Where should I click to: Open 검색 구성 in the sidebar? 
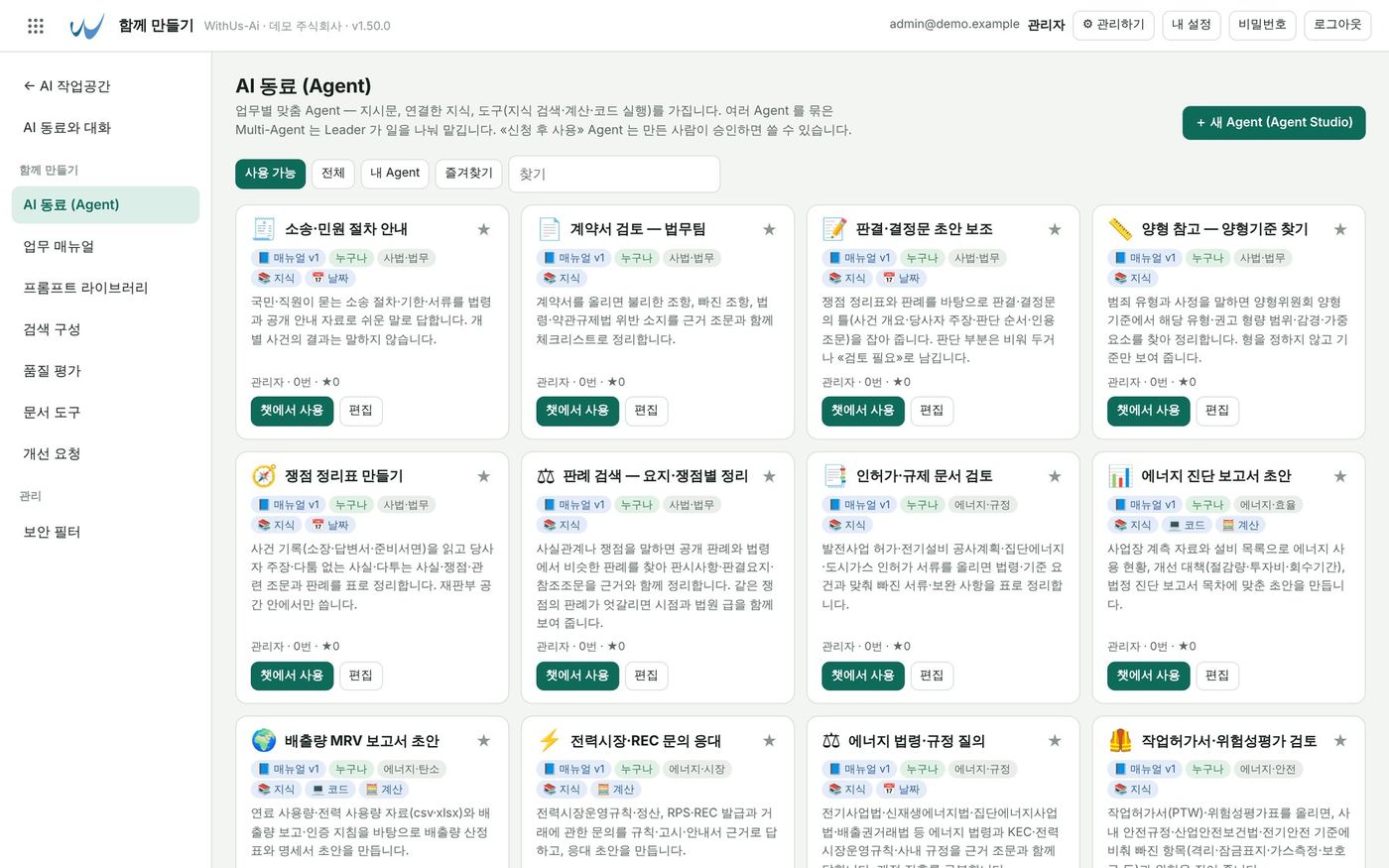point(105,329)
